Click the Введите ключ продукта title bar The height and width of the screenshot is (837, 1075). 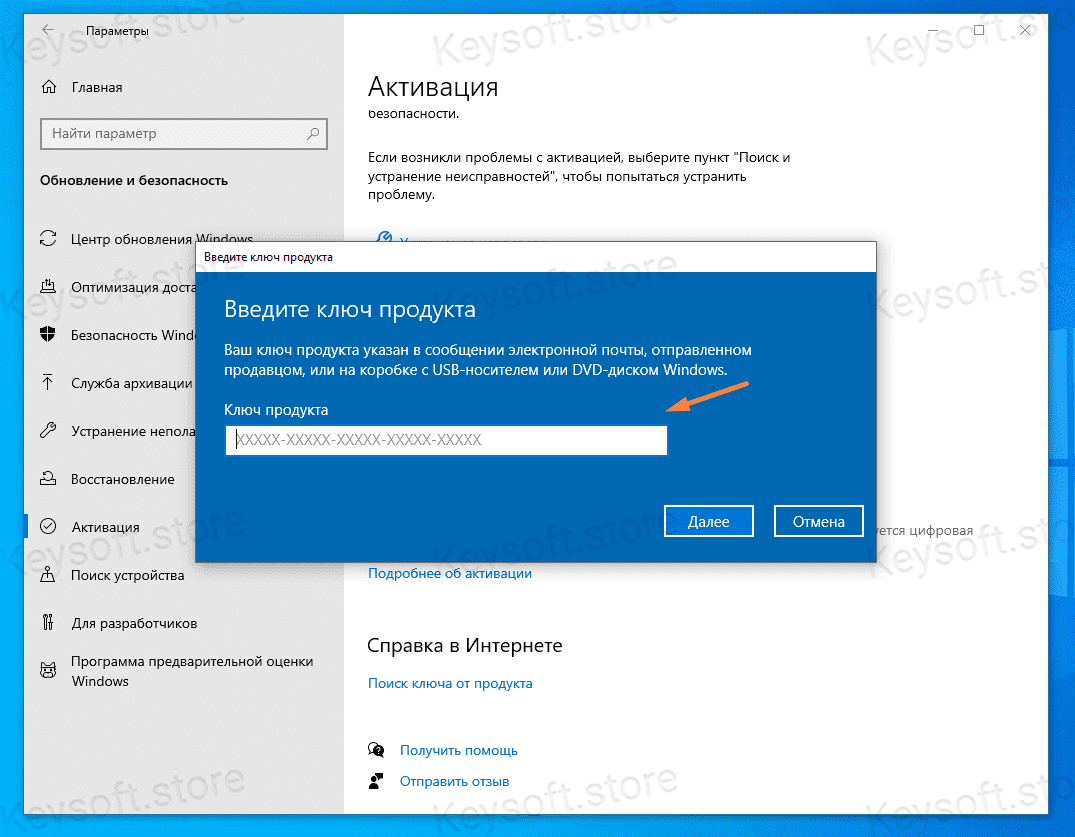pyautogui.click(x=535, y=257)
